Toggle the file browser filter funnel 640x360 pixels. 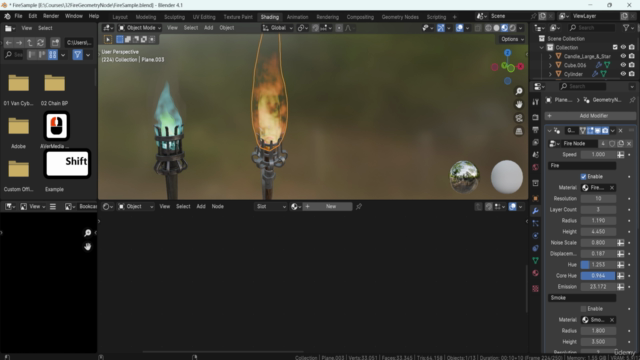point(77,55)
